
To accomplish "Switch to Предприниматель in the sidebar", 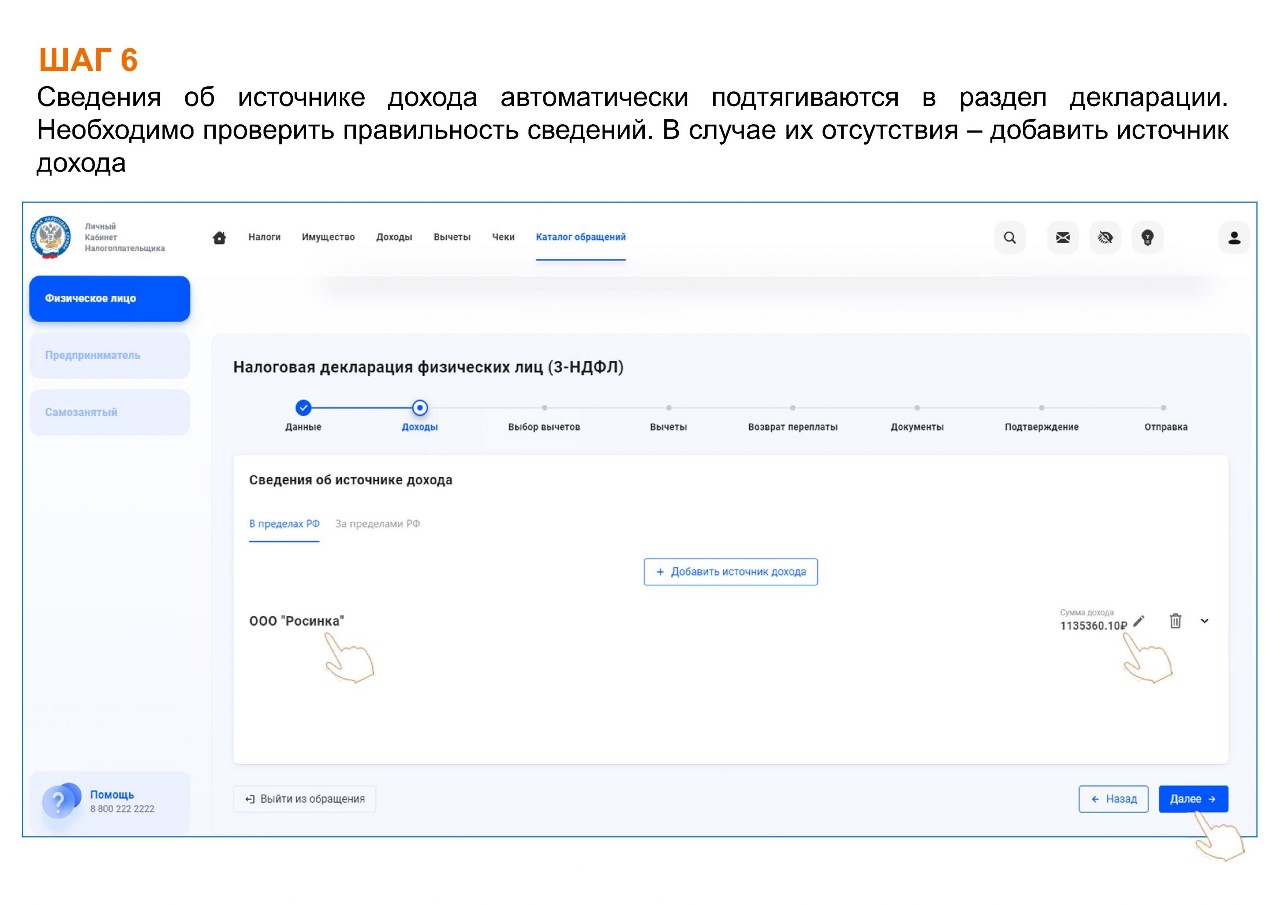I will (109, 355).
